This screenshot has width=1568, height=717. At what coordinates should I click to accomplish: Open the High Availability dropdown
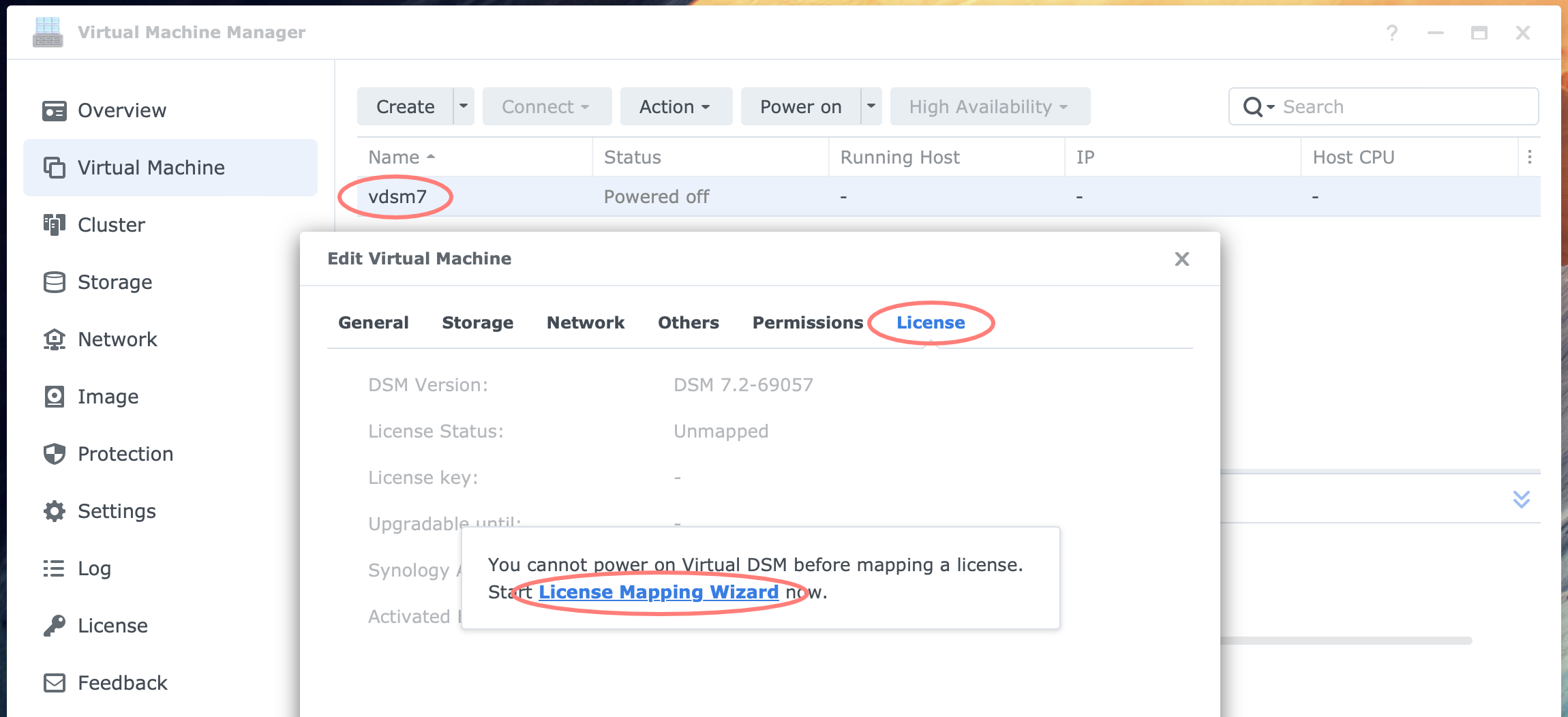990,106
